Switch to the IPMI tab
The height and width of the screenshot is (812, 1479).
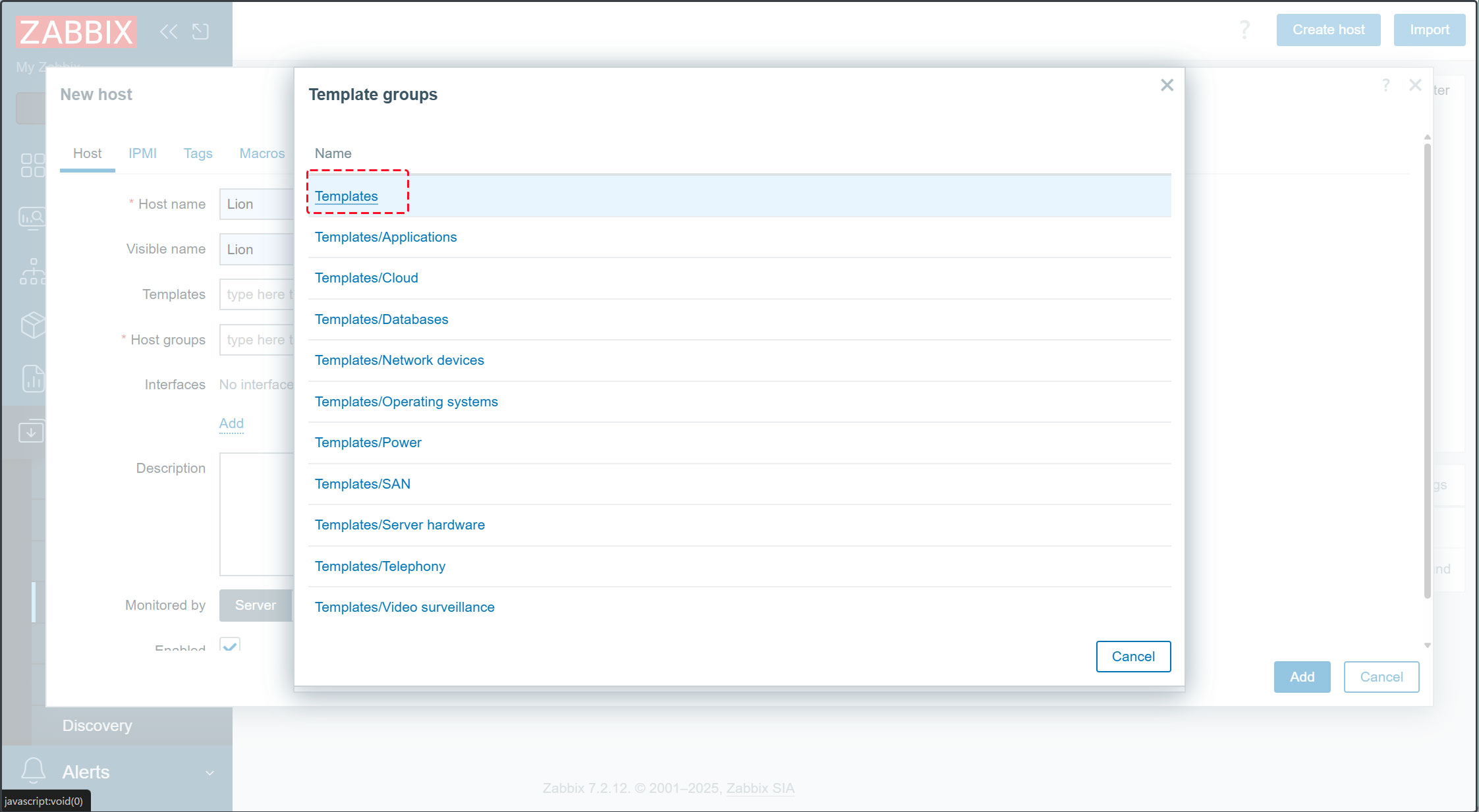pyautogui.click(x=142, y=153)
